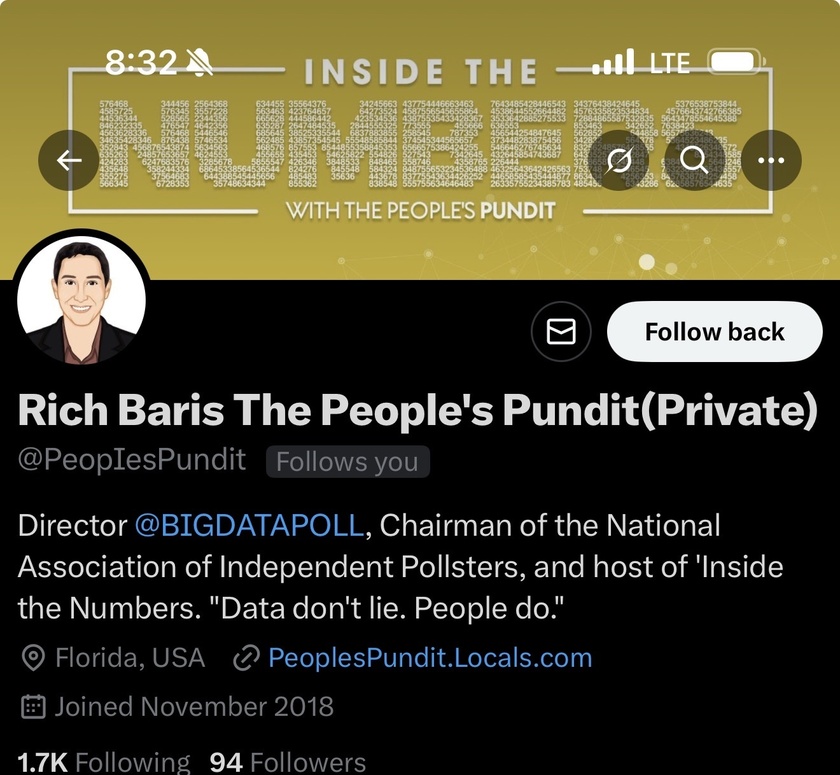View the 1.7K Following list

click(x=103, y=762)
